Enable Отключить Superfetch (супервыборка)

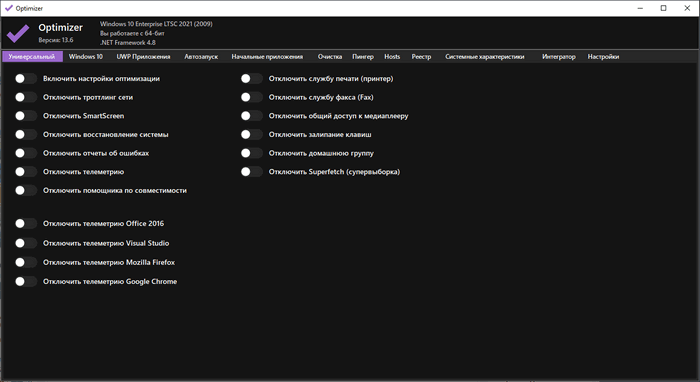[251, 172]
